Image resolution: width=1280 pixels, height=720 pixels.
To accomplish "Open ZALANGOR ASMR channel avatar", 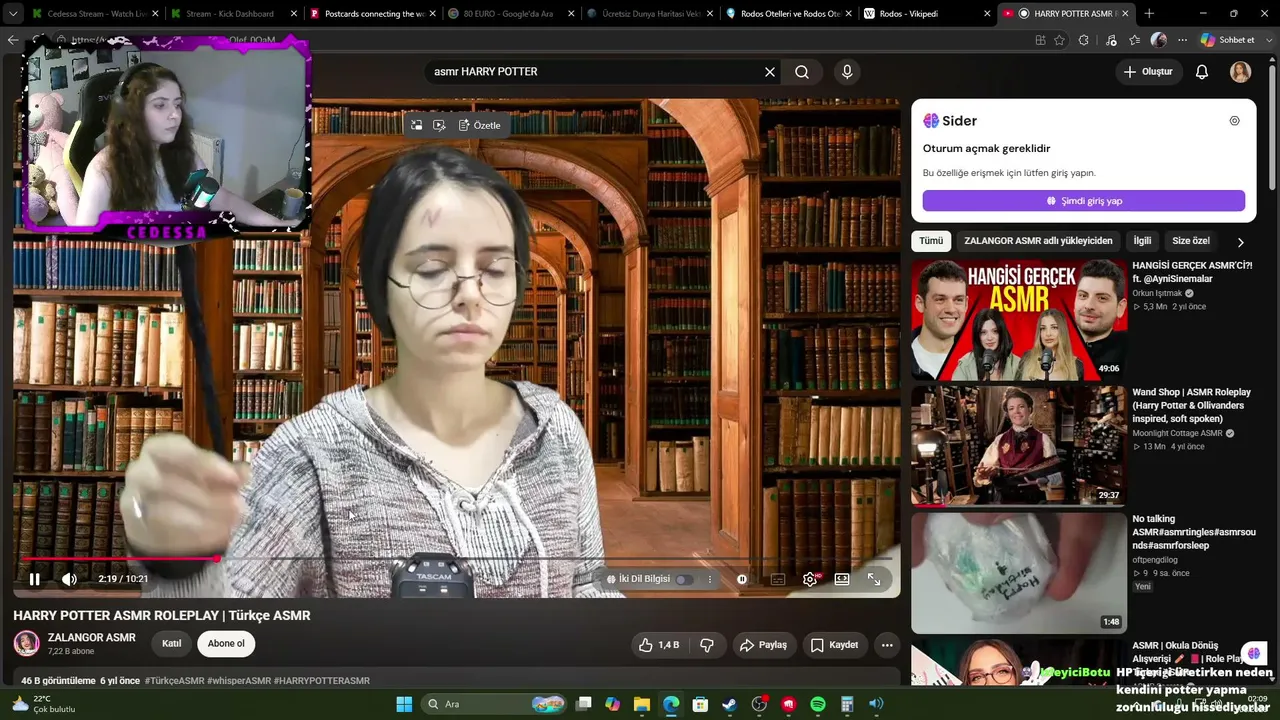I will [26, 643].
